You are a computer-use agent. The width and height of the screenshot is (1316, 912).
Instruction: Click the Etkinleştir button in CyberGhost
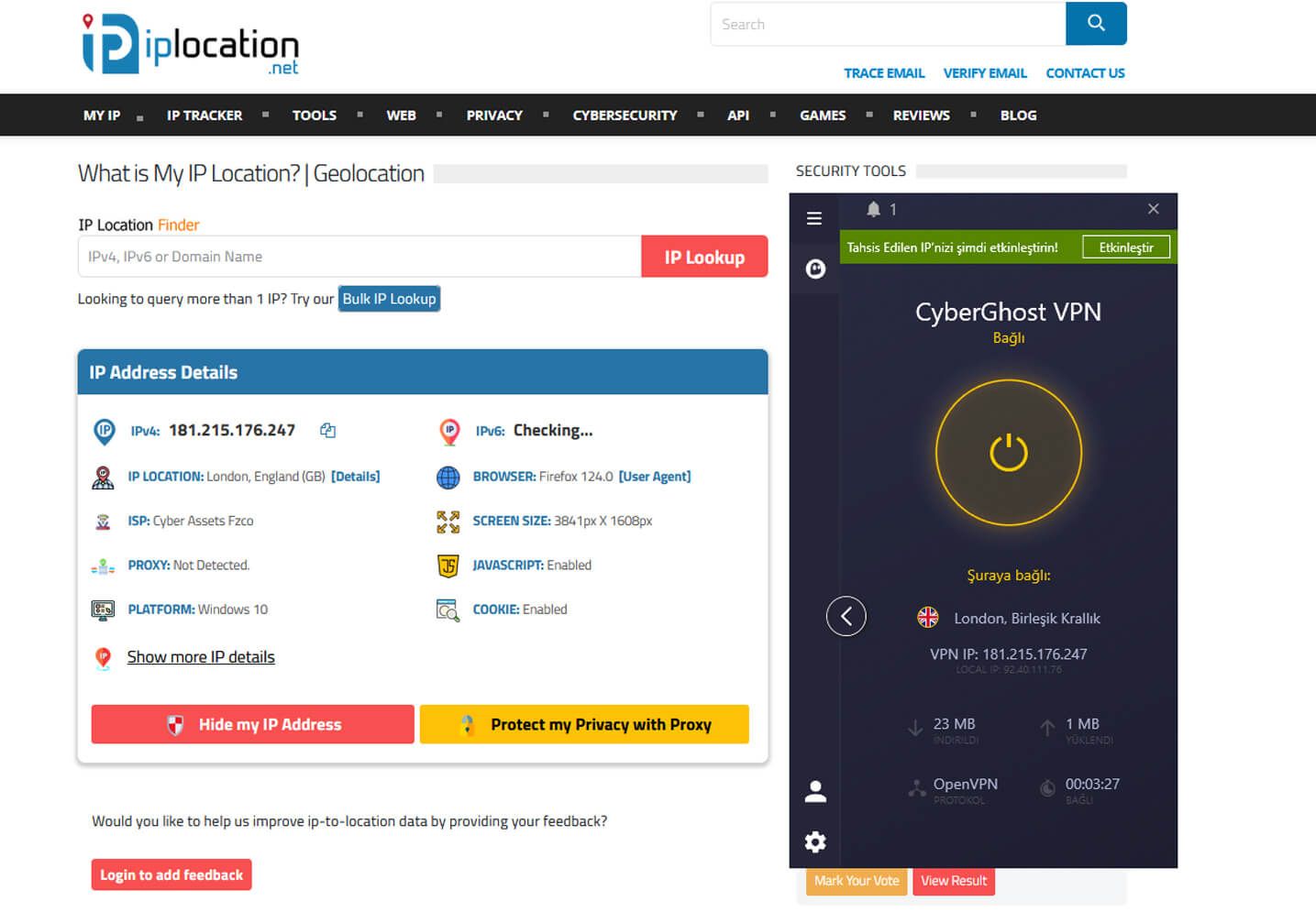point(1126,247)
